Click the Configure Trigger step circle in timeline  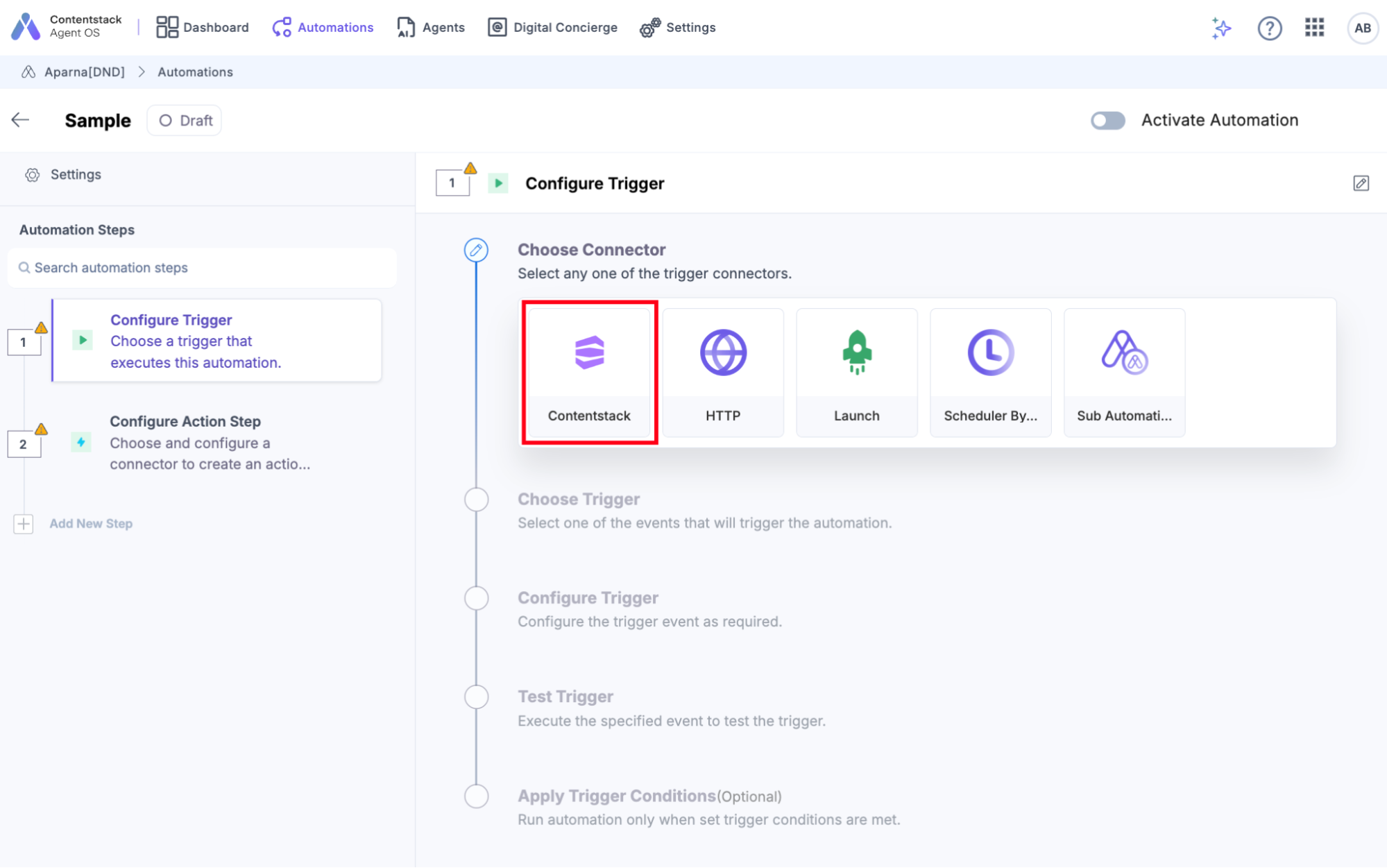point(477,598)
